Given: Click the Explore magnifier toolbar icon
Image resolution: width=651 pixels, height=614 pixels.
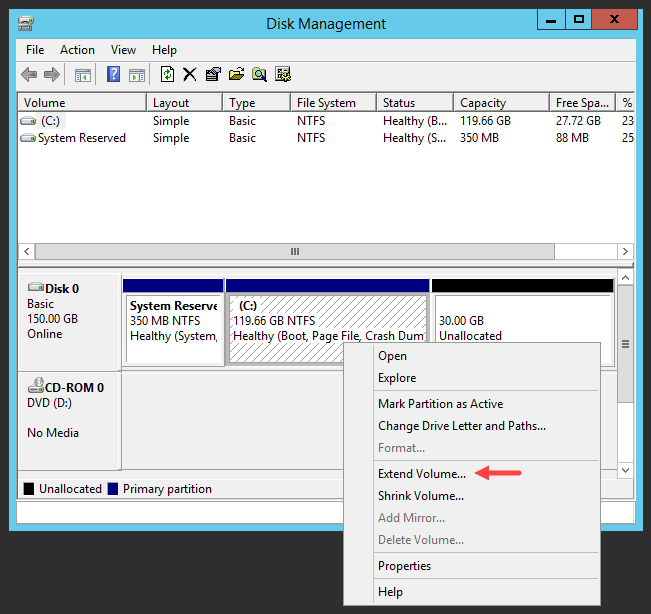Looking at the screenshot, I should [259, 75].
